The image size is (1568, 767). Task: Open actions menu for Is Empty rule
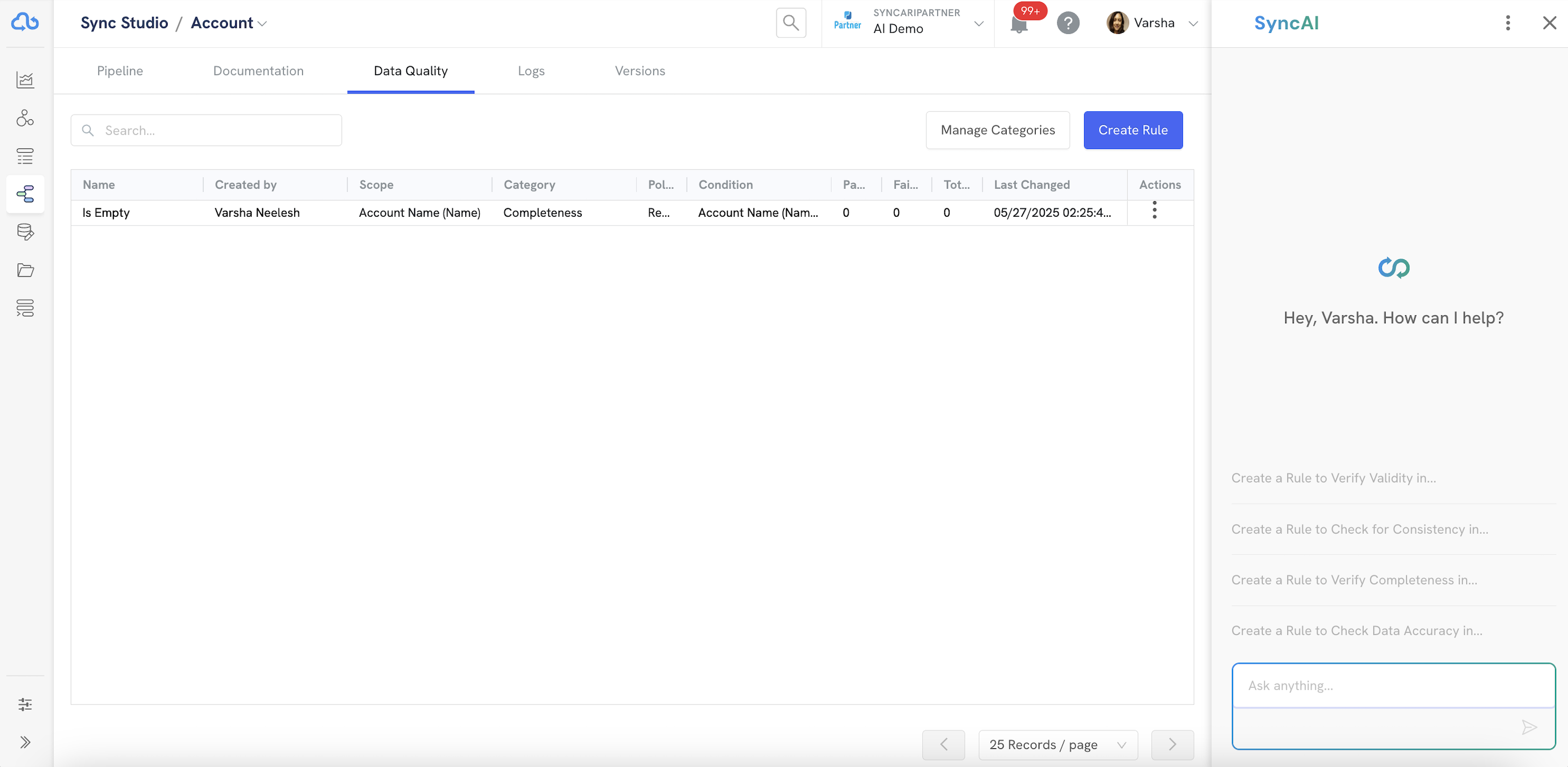pos(1154,210)
